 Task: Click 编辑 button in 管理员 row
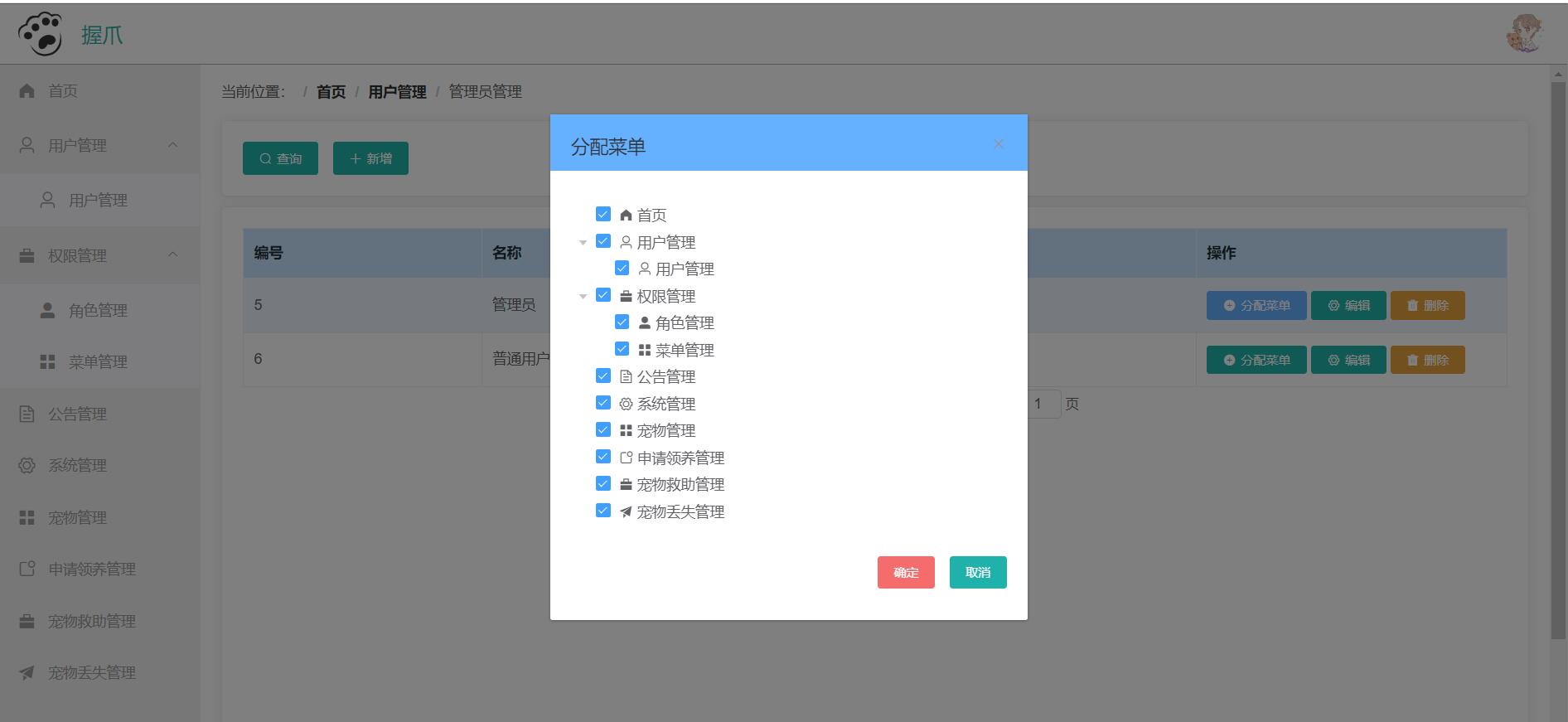click(1348, 305)
